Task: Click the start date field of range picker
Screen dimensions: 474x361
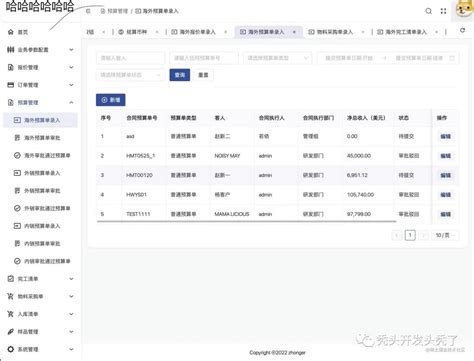Action: click(349, 58)
